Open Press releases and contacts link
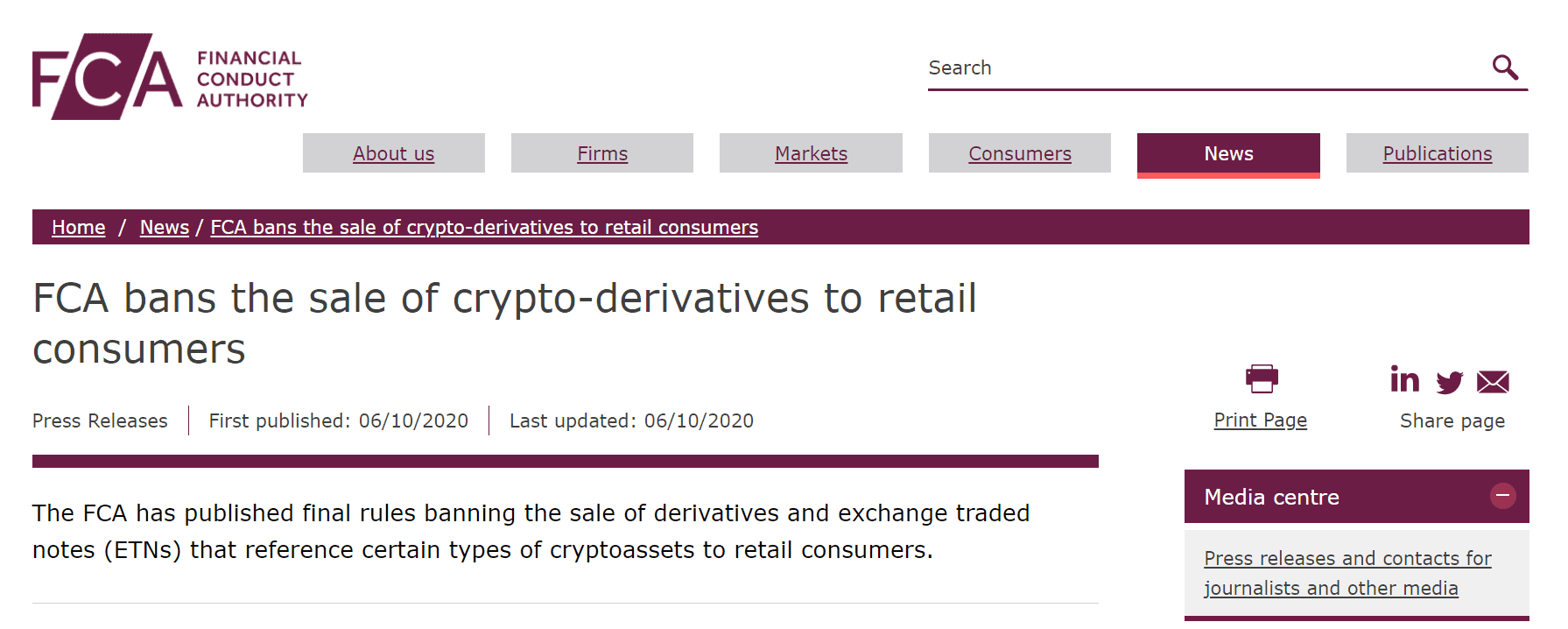 (x=1347, y=573)
